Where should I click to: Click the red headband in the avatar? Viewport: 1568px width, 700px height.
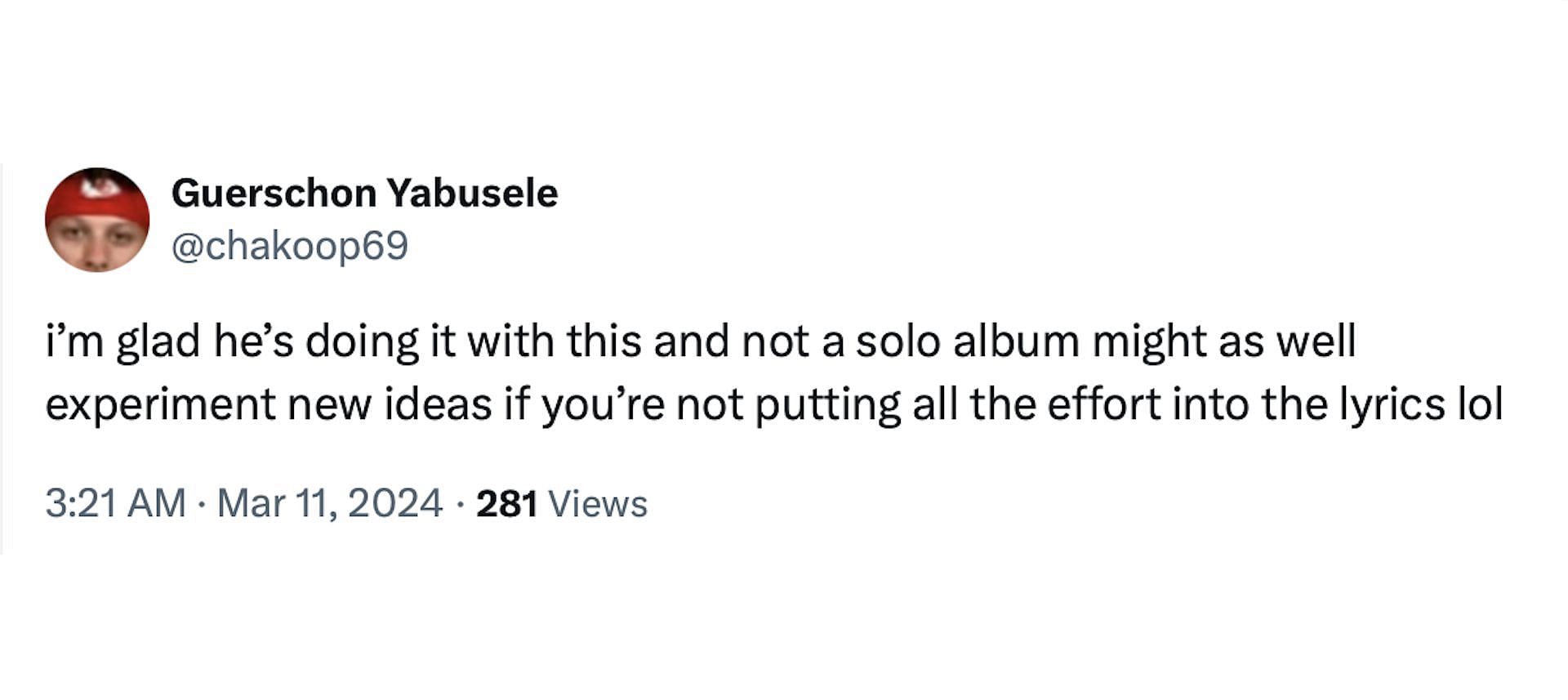coord(98,196)
